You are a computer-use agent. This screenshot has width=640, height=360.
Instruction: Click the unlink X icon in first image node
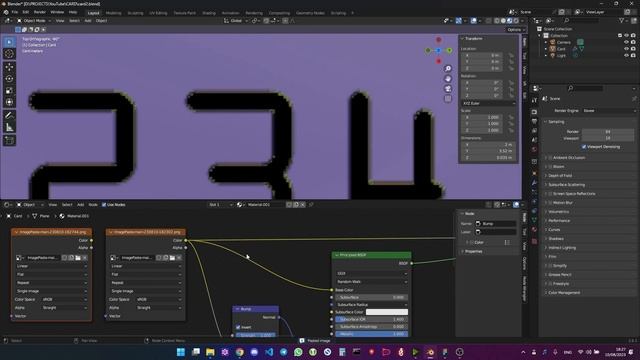(x=84, y=258)
